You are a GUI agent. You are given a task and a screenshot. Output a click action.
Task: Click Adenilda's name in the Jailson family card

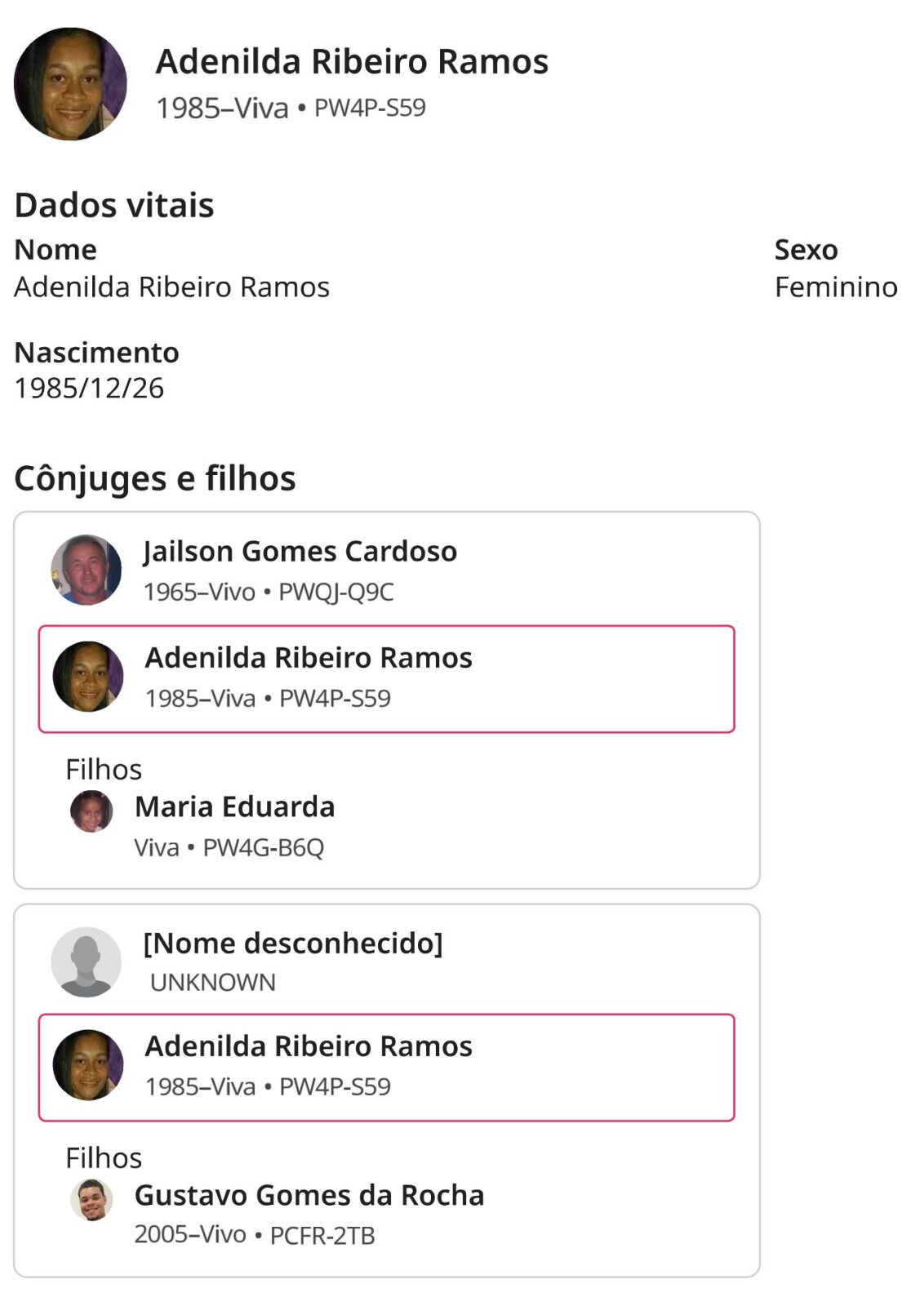309,658
